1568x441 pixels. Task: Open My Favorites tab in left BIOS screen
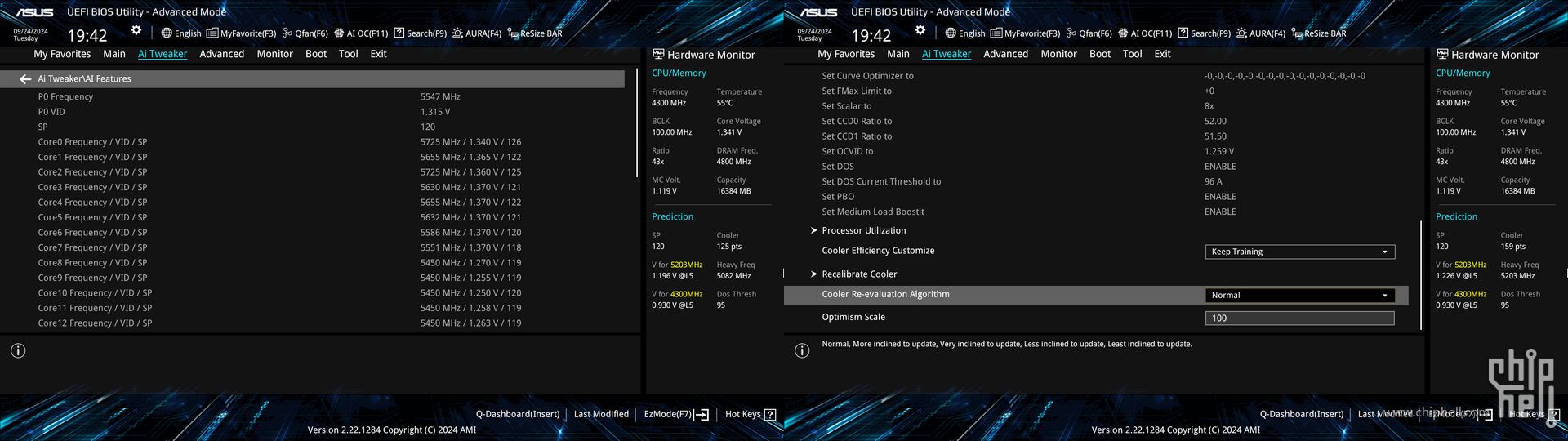click(x=62, y=54)
